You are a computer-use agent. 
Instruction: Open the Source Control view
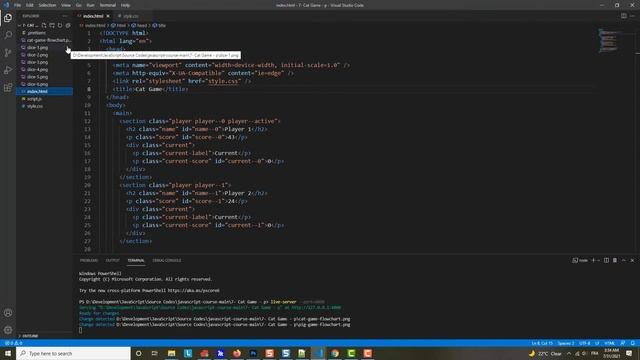click(x=8, y=53)
